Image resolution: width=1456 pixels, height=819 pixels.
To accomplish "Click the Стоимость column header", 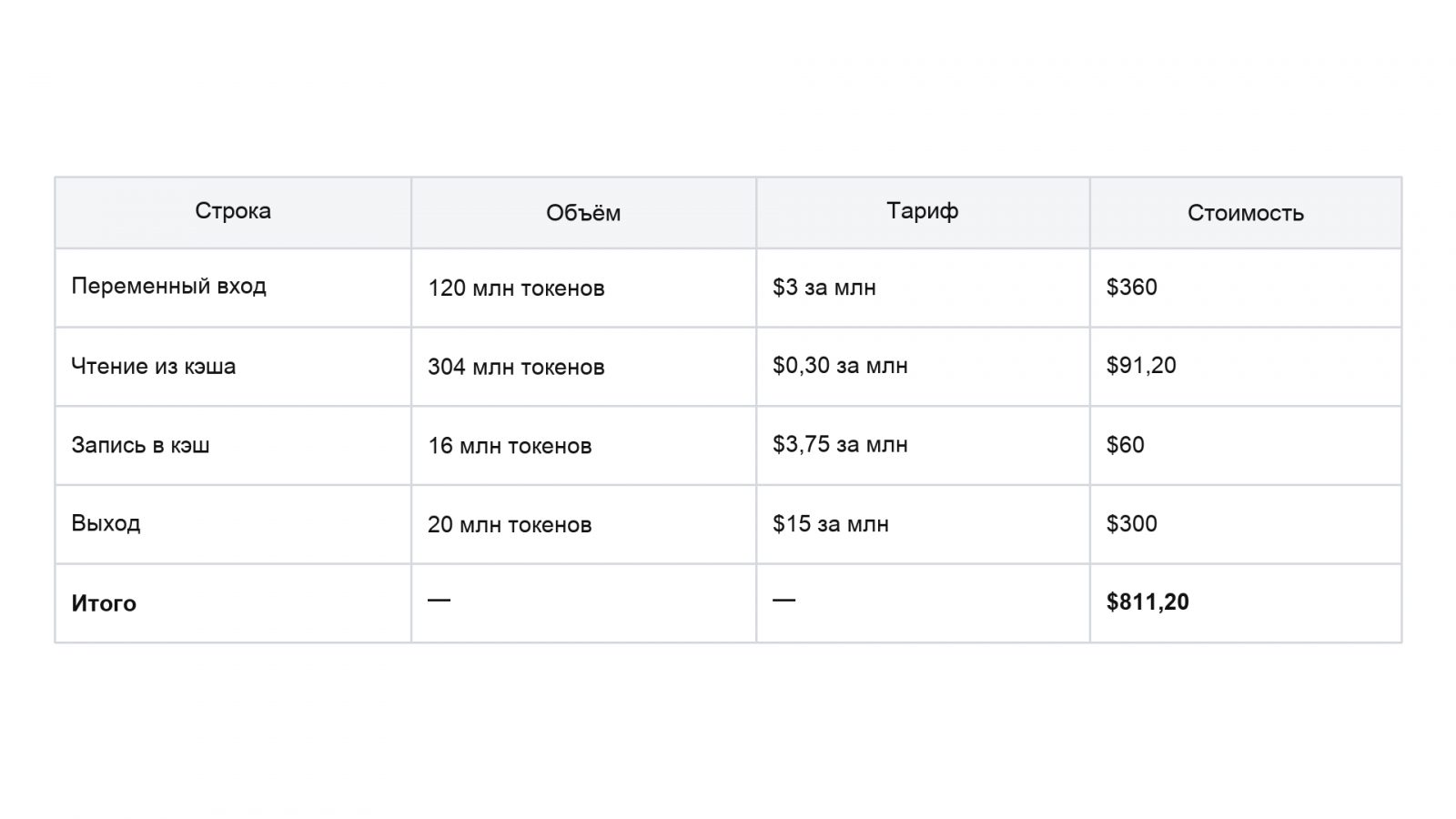I will click(x=1246, y=213).
